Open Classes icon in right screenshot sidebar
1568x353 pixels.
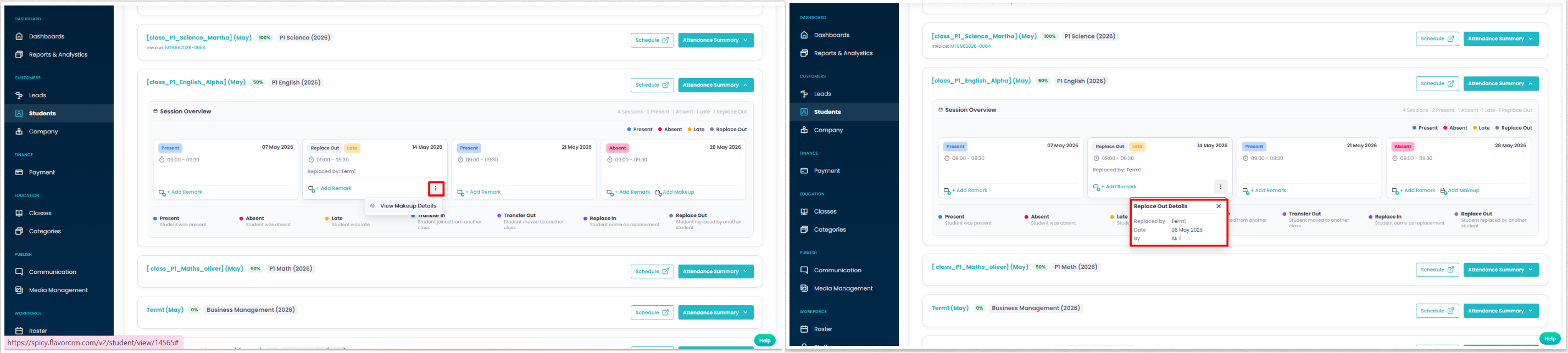click(804, 212)
